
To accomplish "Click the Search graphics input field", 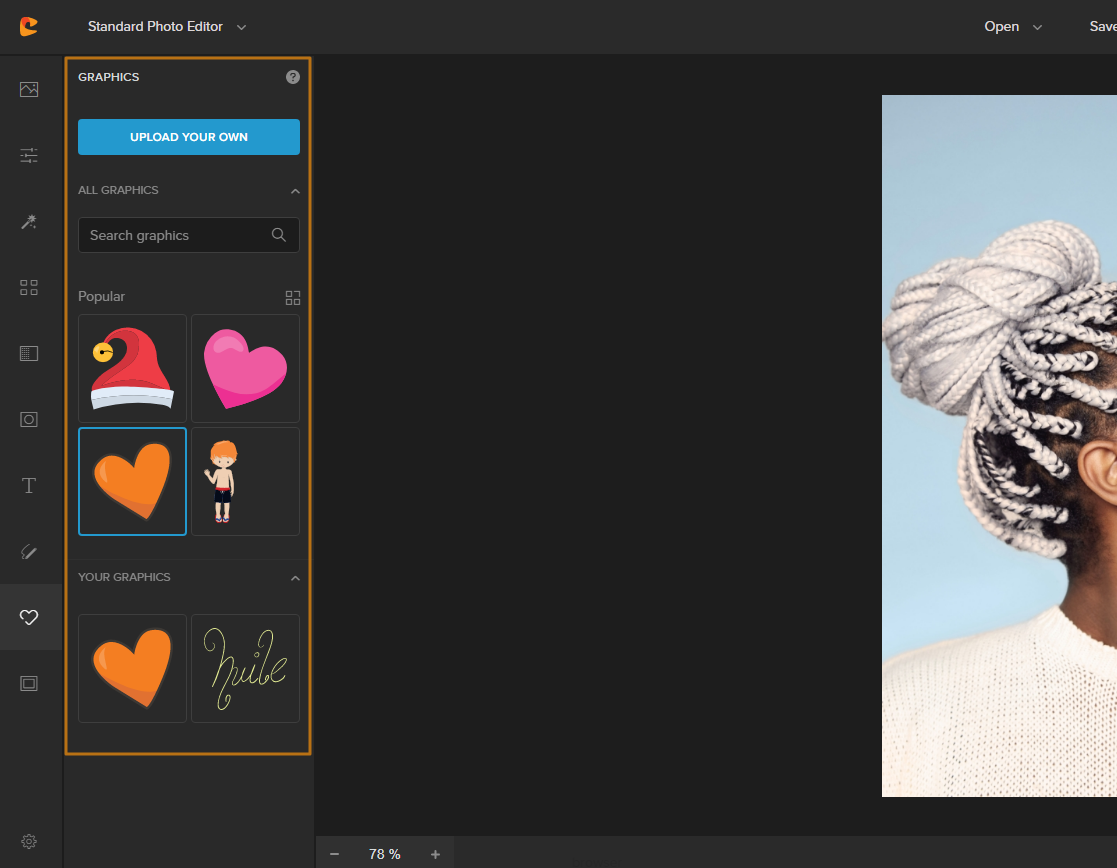I will click(175, 235).
